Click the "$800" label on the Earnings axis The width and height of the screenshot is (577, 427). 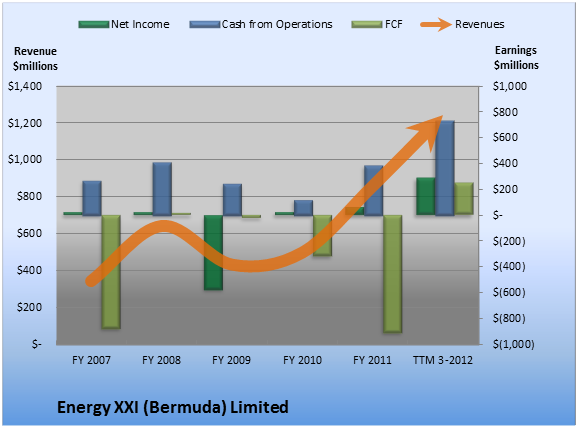point(505,112)
